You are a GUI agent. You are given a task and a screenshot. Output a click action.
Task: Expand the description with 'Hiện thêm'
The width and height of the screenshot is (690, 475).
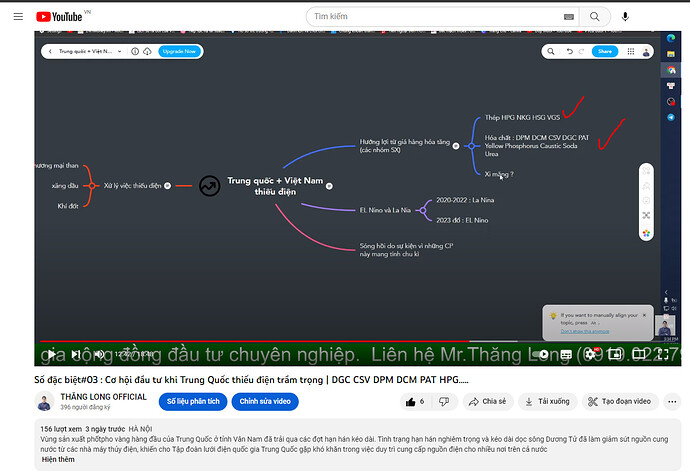tap(58, 459)
